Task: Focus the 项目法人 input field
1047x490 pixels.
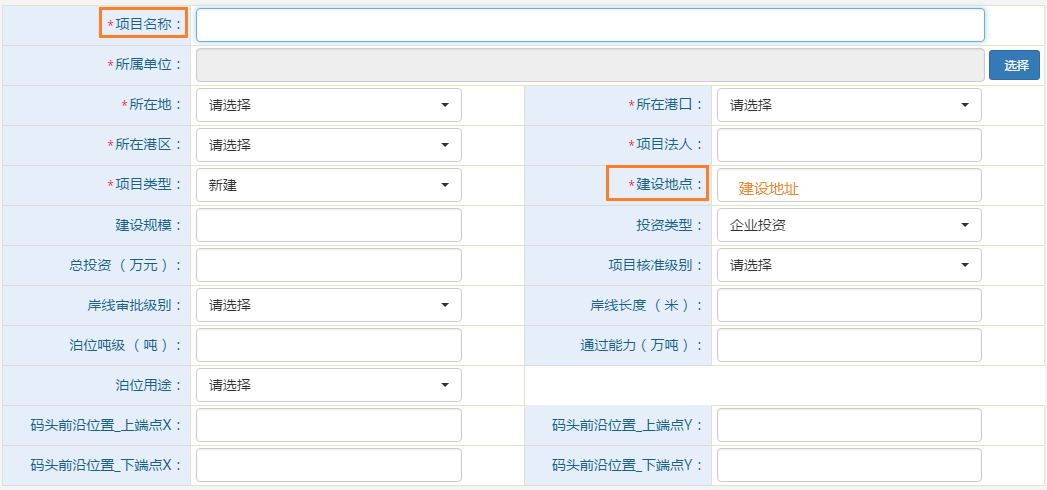Action: point(848,145)
